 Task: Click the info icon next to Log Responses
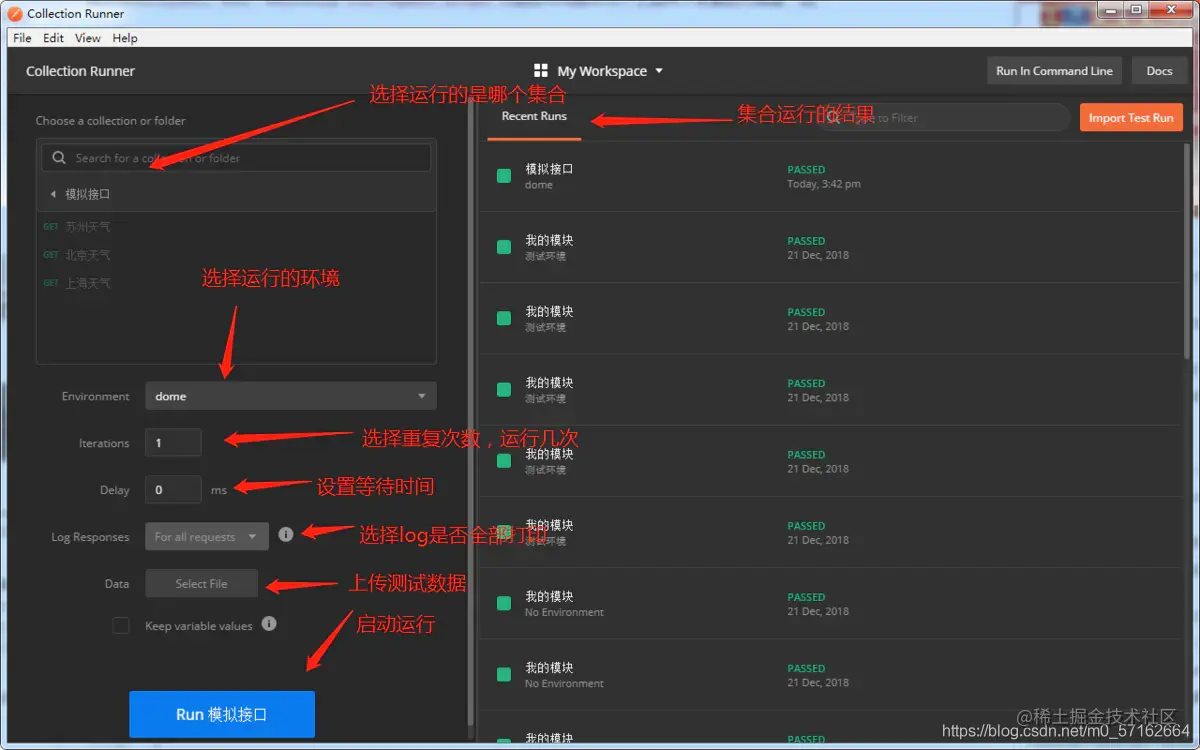(x=286, y=535)
